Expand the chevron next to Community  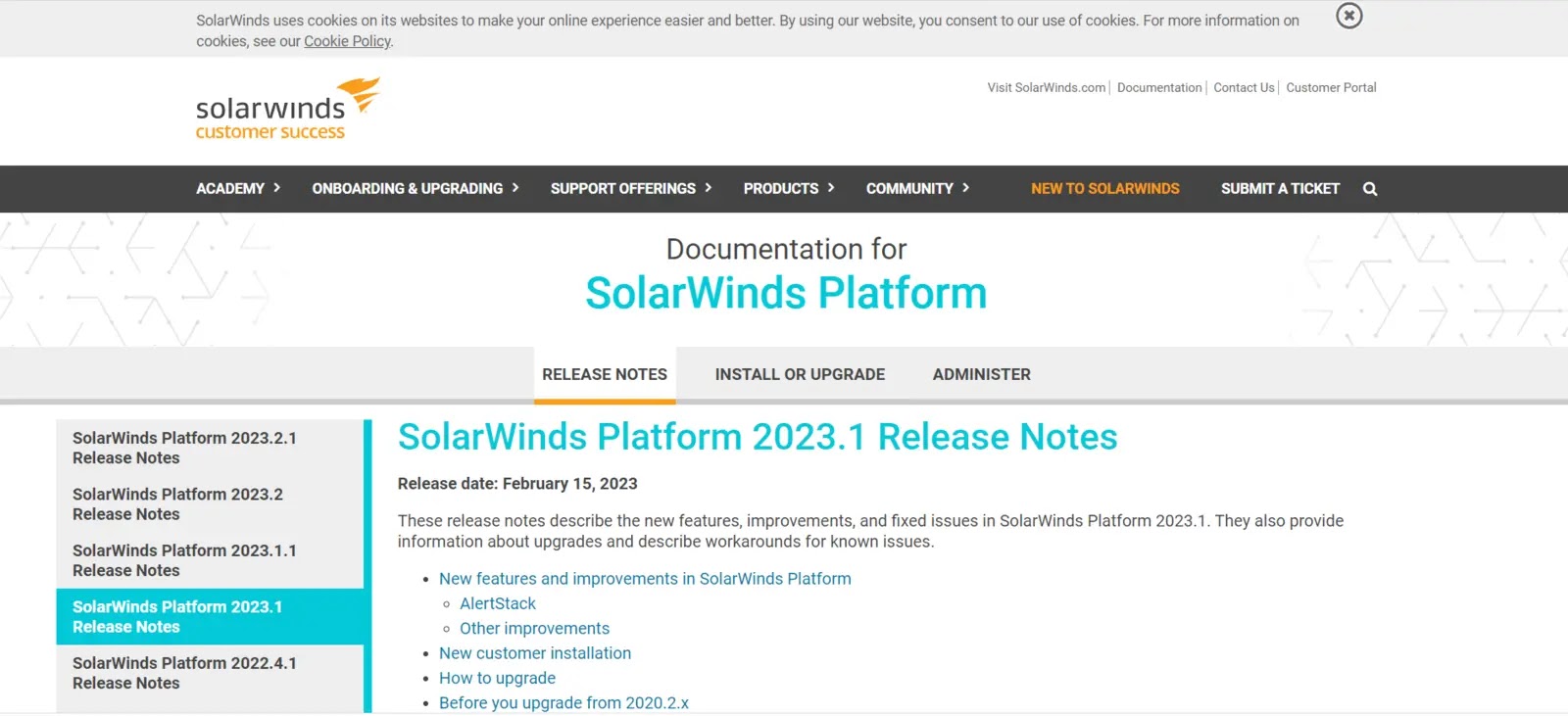click(965, 188)
